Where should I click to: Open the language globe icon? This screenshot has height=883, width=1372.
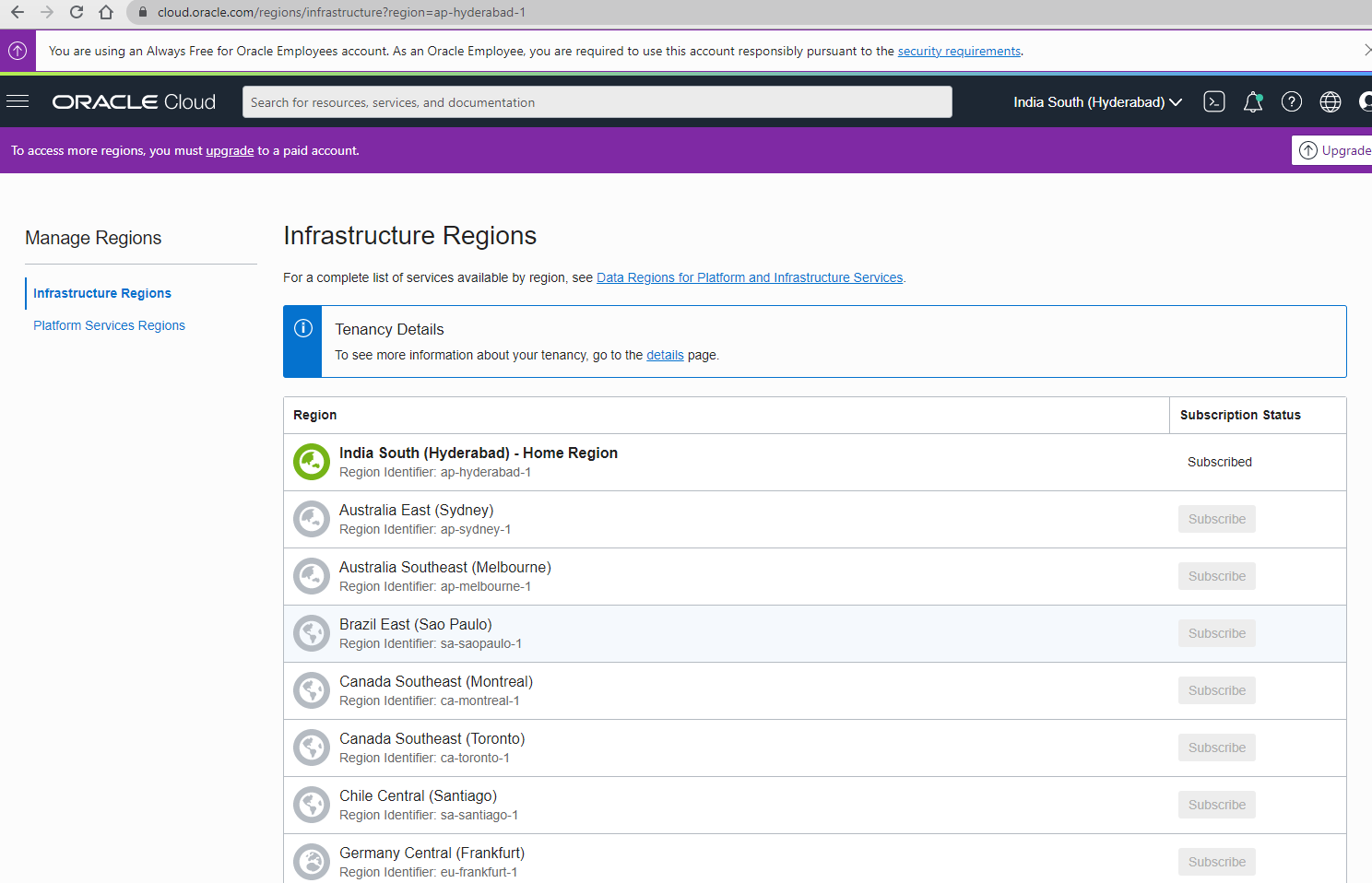pyautogui.click(x=1331, y=101)
